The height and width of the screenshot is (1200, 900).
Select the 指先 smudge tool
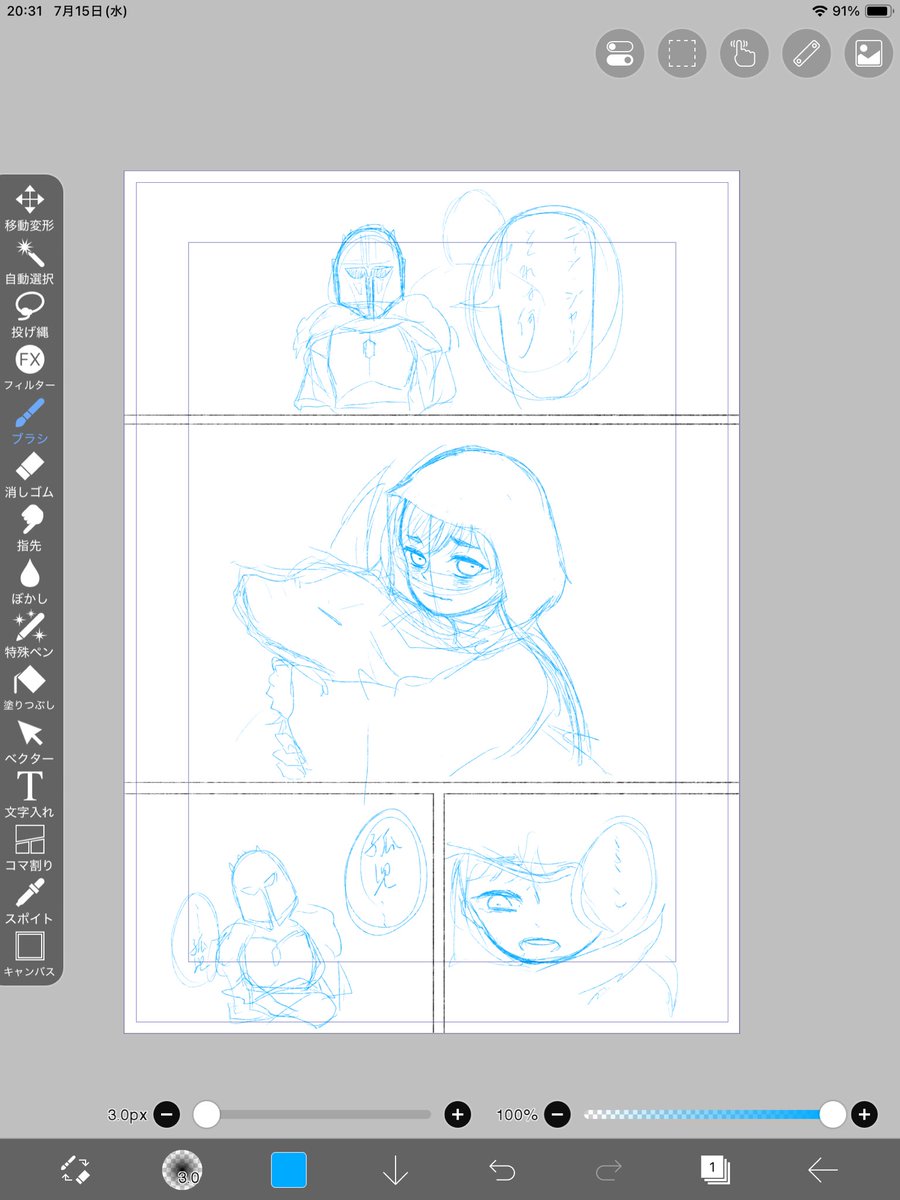pyautogui.click(x=30, y=527)
